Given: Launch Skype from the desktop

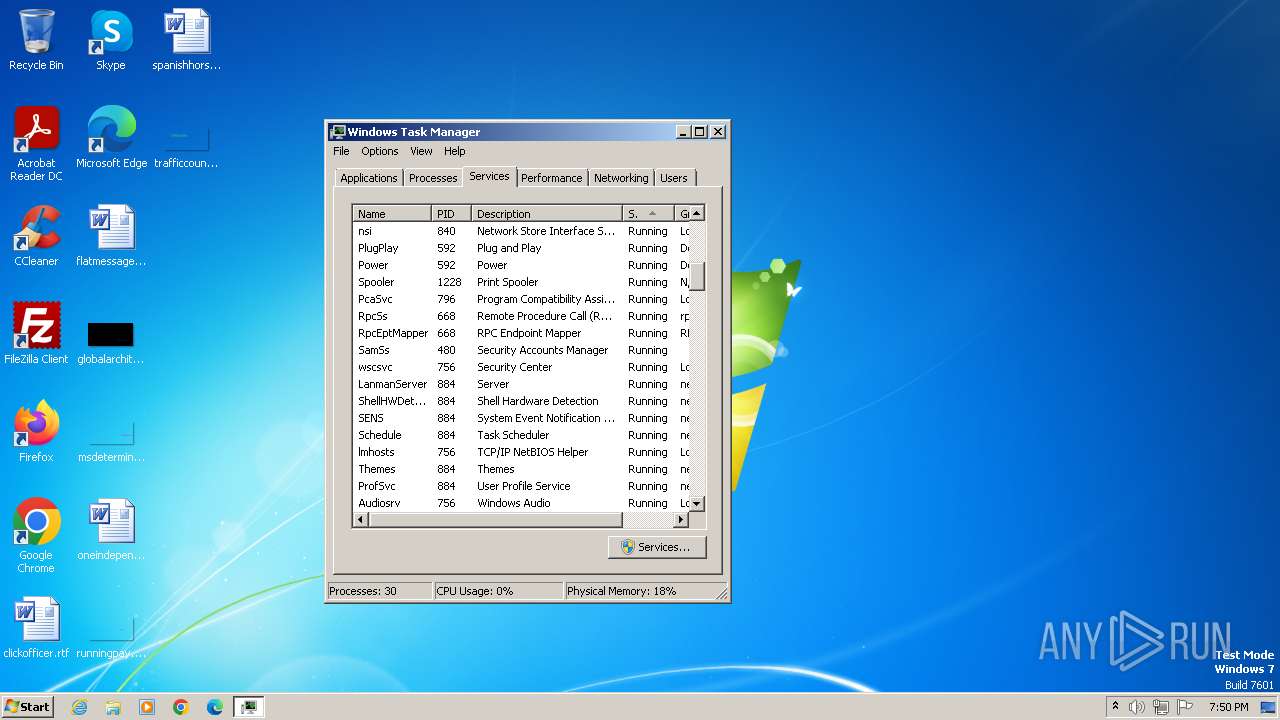Looking at the screenshot, I should pyautogui.click(x=111, y=40).
